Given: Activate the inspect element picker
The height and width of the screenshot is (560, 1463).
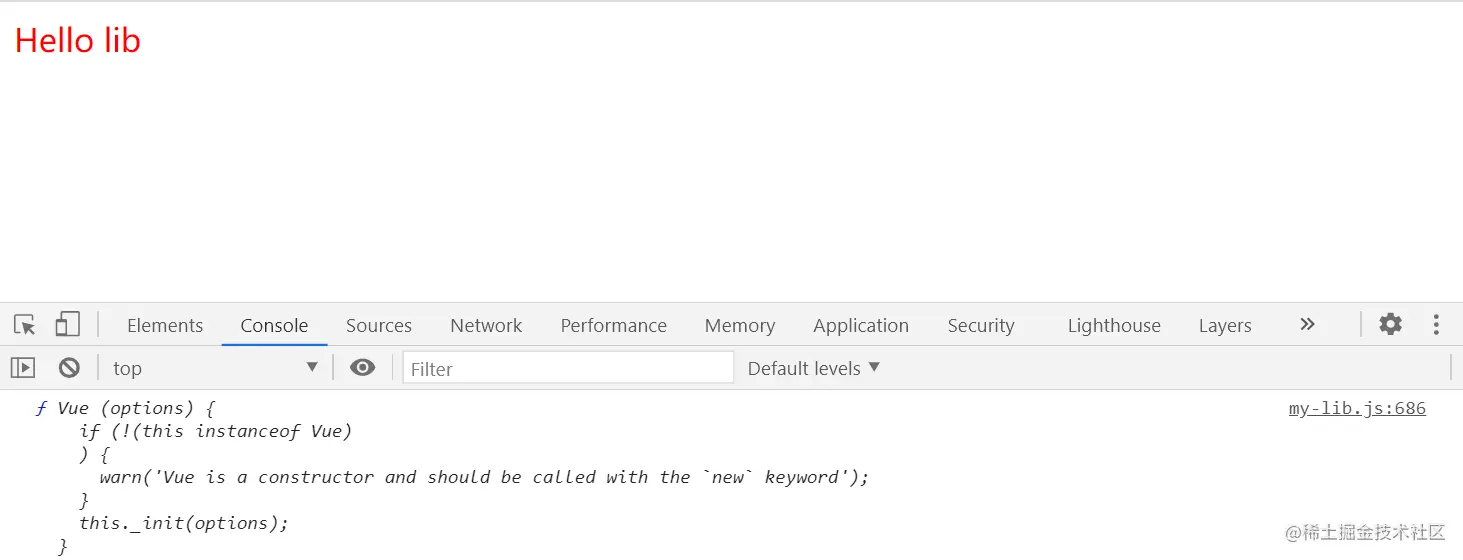Looking at the screenshot, I should coord(25,325).
